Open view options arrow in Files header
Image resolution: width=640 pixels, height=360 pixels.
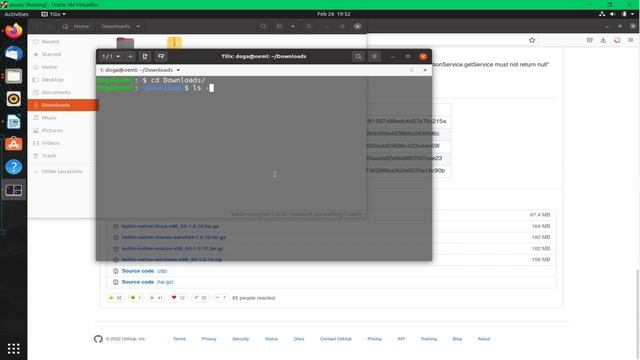pos(293,26)
